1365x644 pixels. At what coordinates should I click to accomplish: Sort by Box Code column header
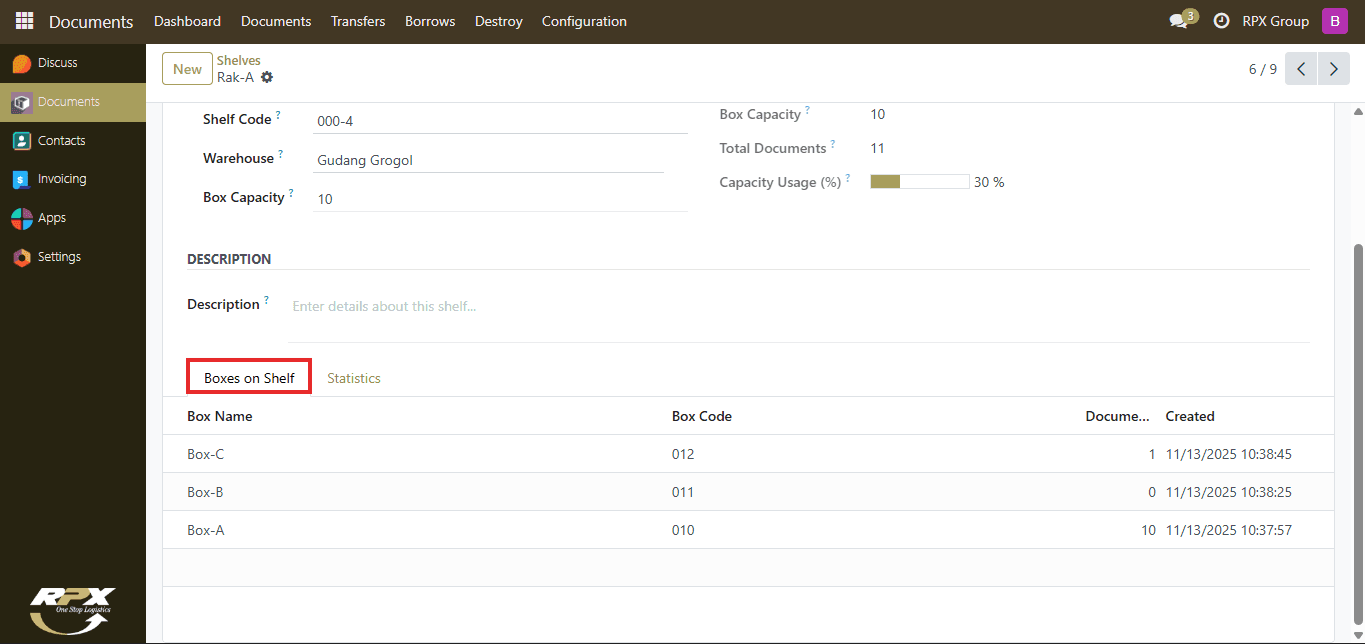[702, 416]
